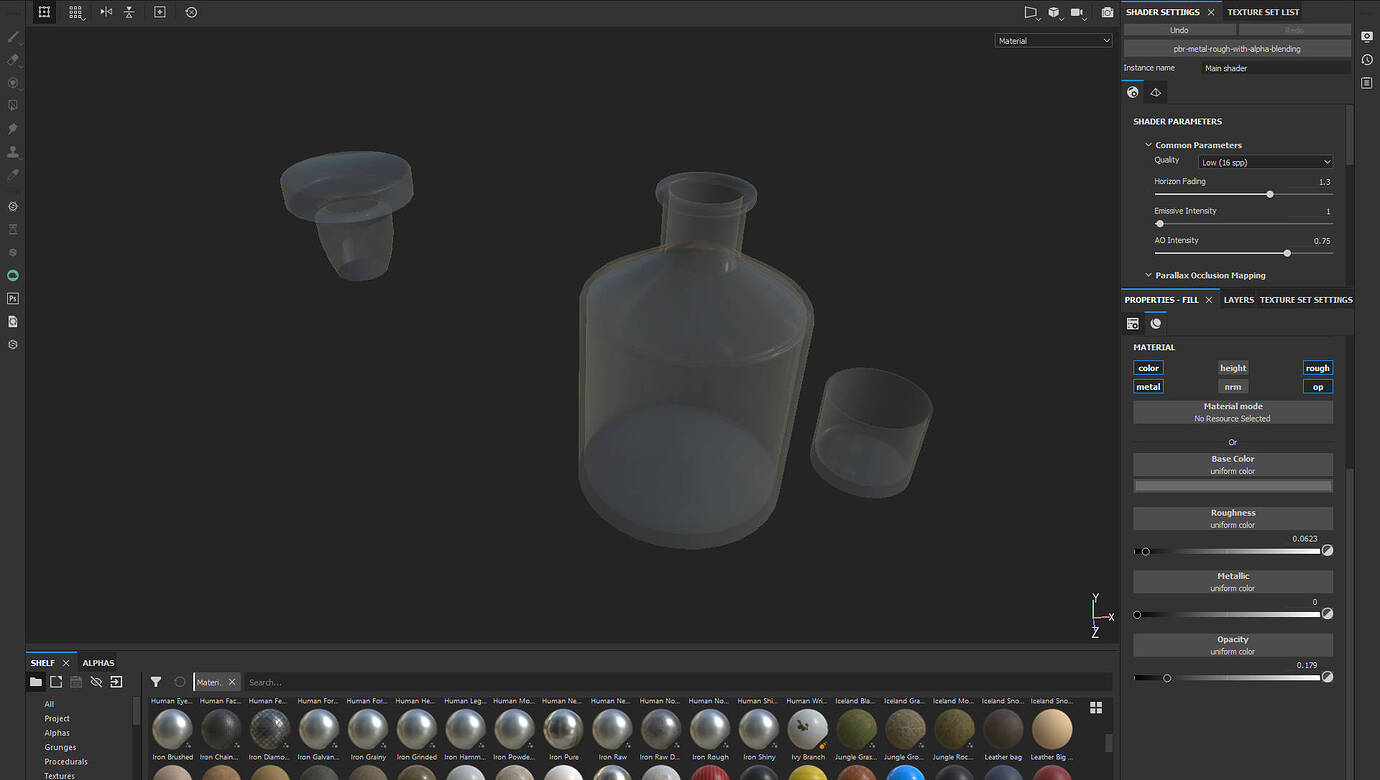Click the Material mode resource button
The width and height of the screenshot is (1380, 780).
1233,412
